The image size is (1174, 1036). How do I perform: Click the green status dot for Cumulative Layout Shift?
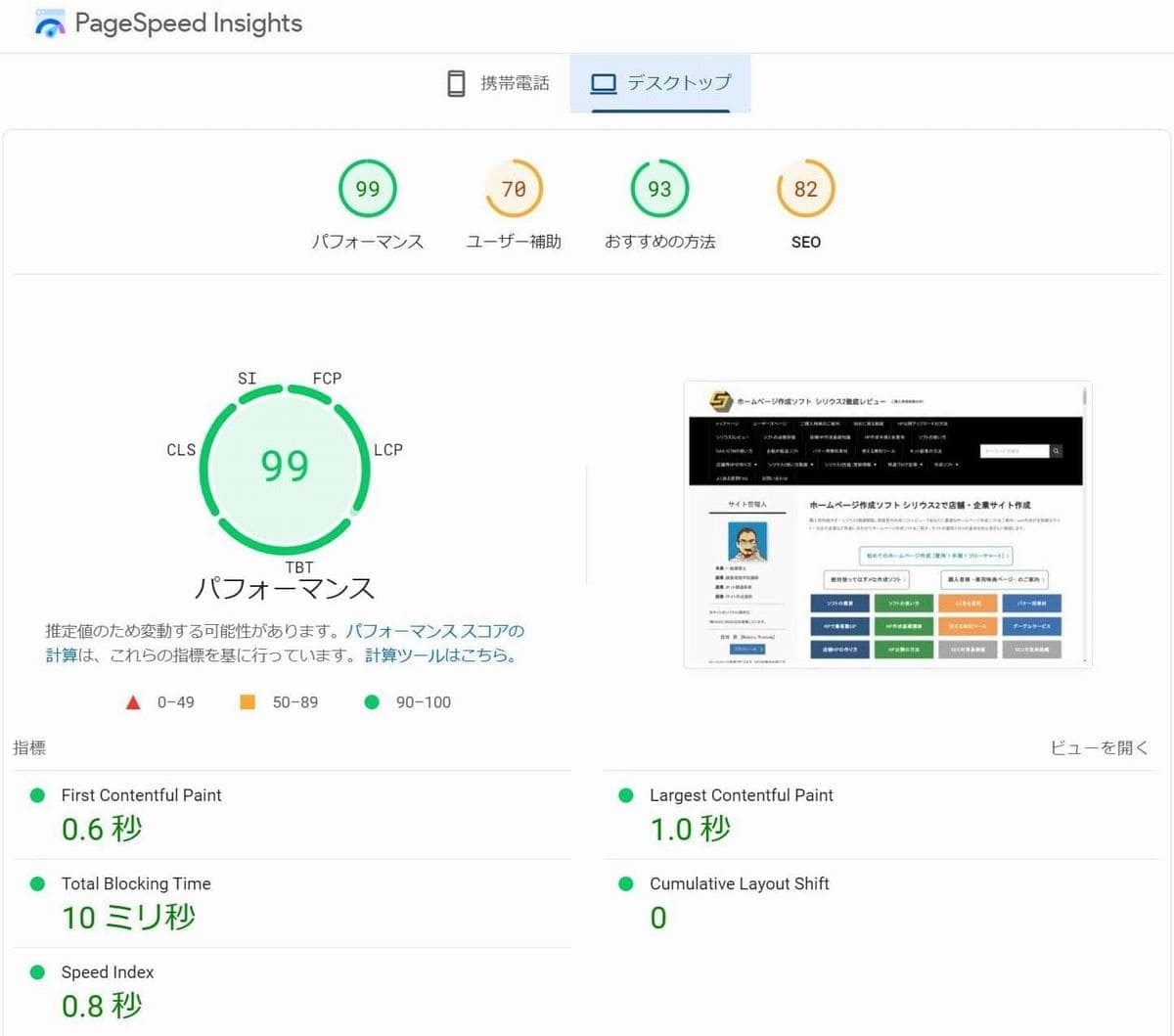626,883
